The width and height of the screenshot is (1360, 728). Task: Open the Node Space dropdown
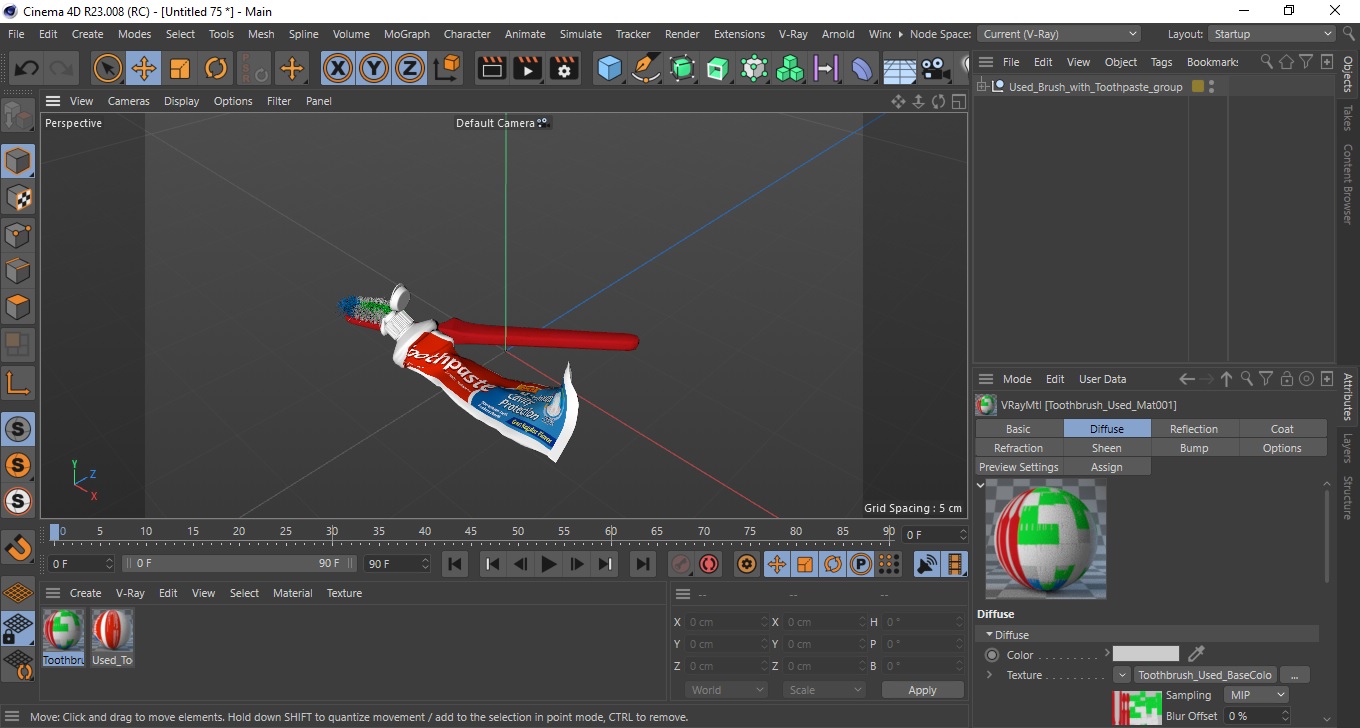click(x=1058, y=34)
